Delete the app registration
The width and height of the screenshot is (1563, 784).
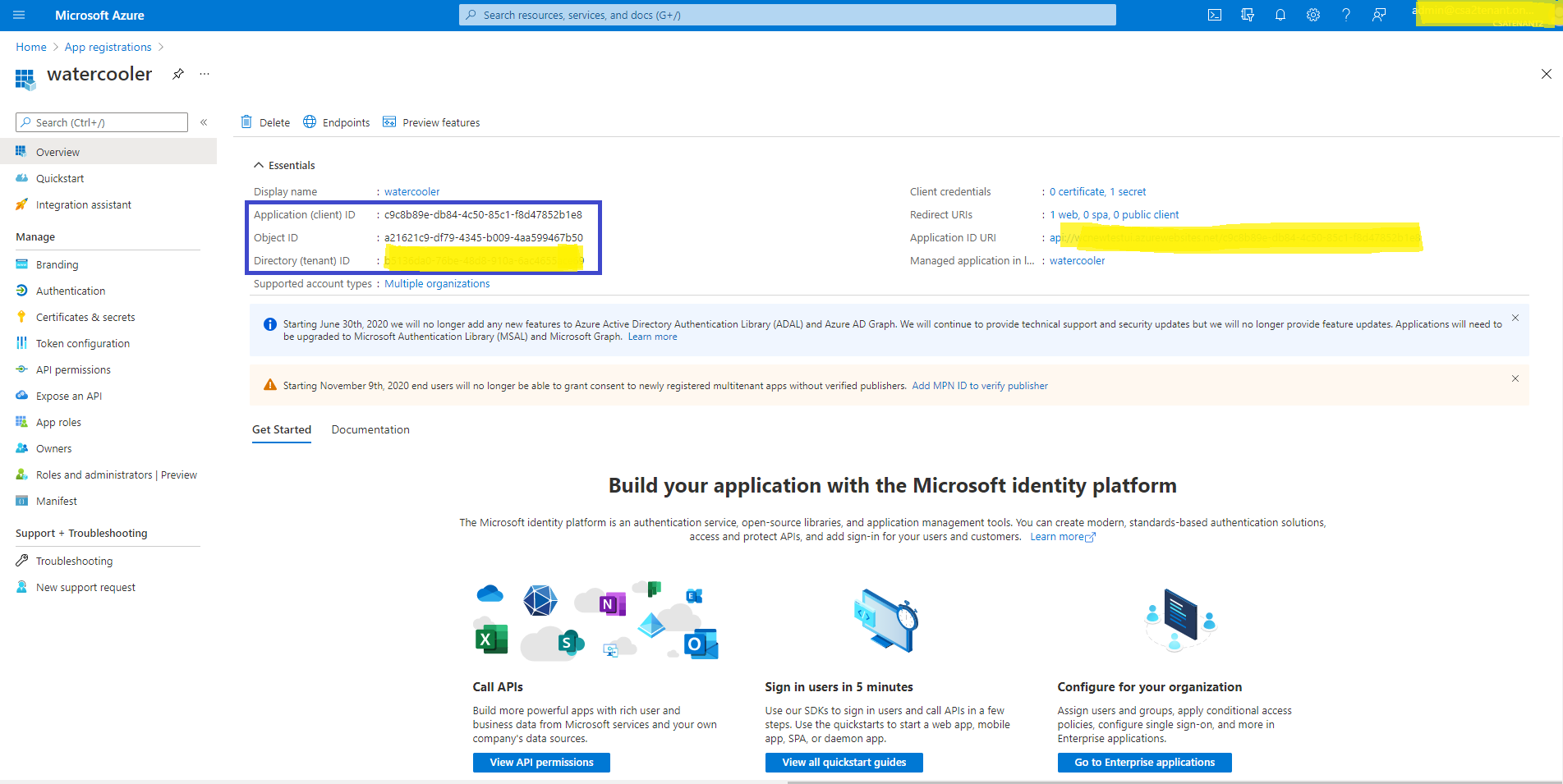click(265, 122)
